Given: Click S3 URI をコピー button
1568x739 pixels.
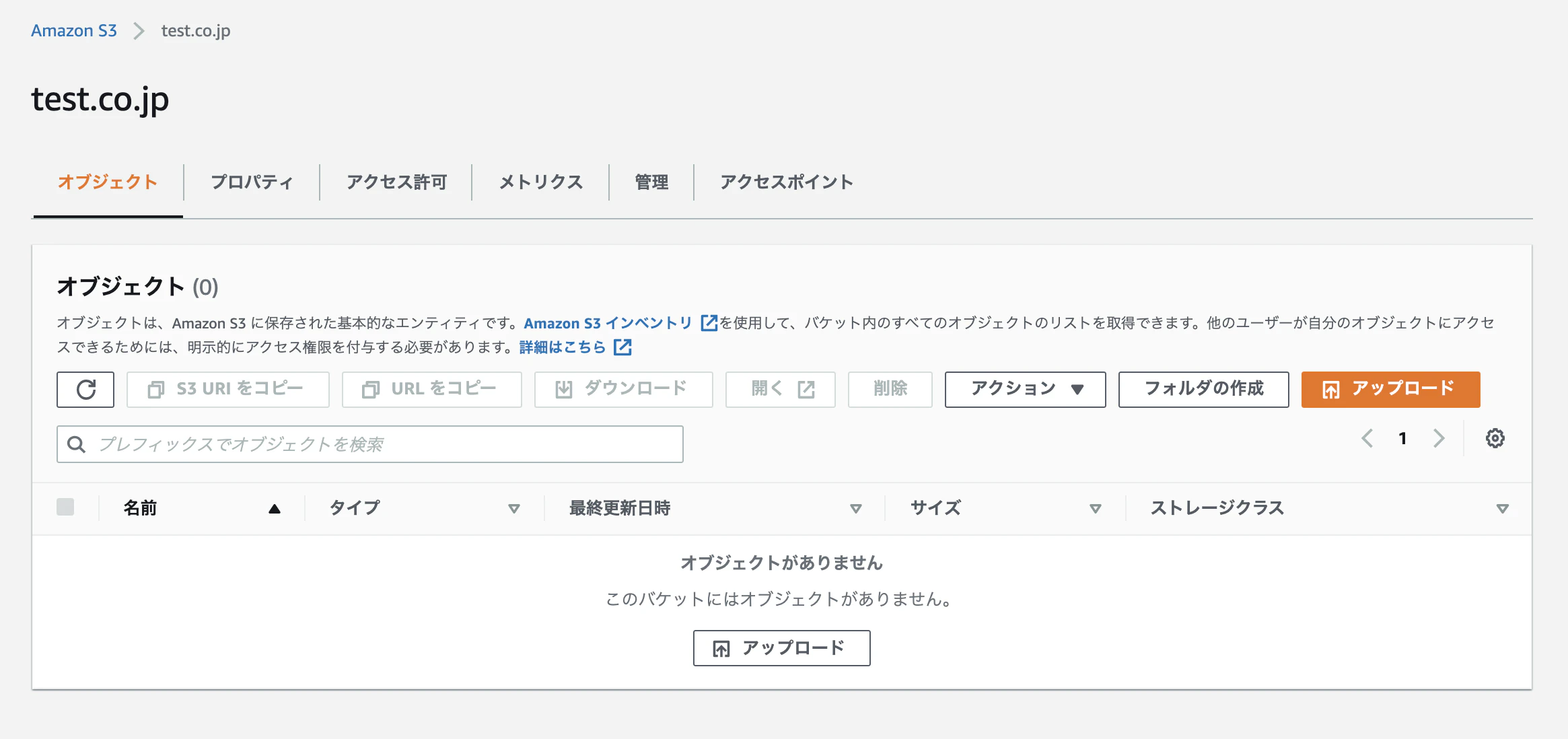Looking at the screenshot, I should click(x=228, y=390).
